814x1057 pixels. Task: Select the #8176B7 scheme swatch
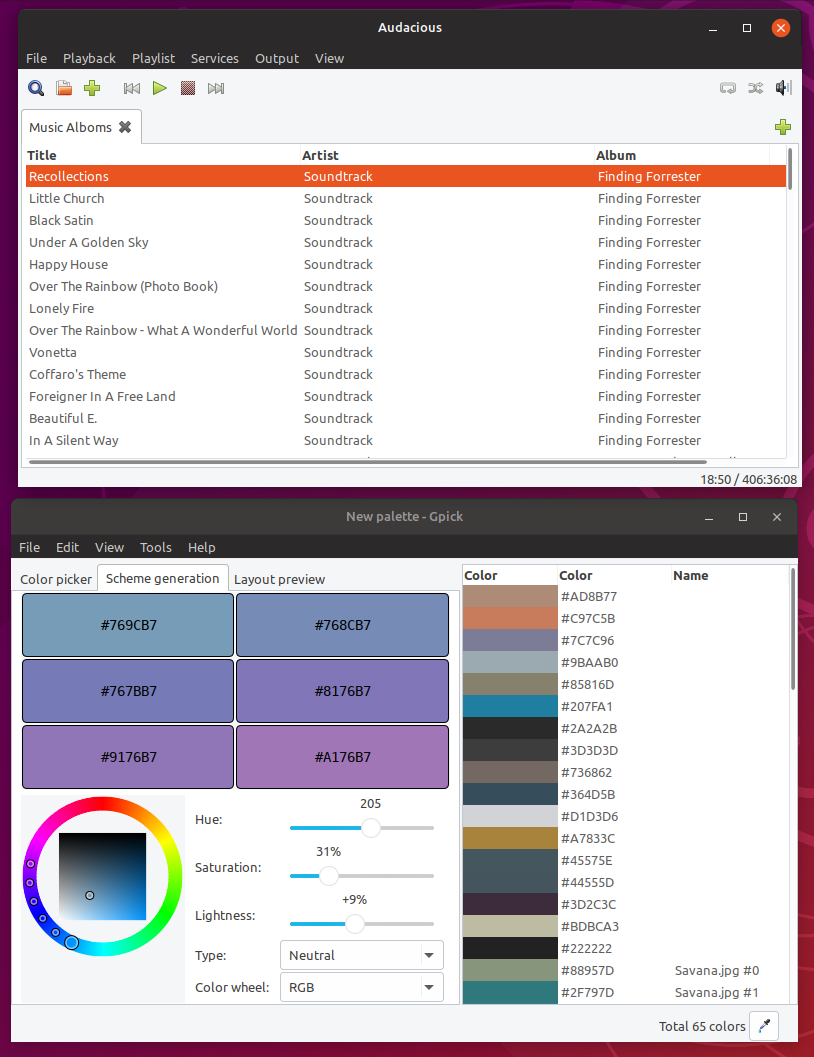click(x=342, y=691)
